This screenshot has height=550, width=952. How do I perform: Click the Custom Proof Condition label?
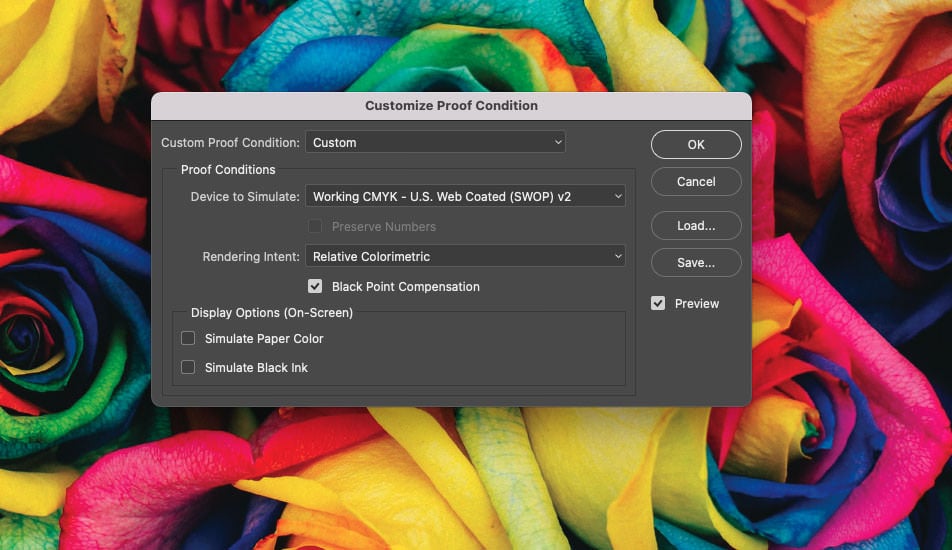(x=230, y=143)
